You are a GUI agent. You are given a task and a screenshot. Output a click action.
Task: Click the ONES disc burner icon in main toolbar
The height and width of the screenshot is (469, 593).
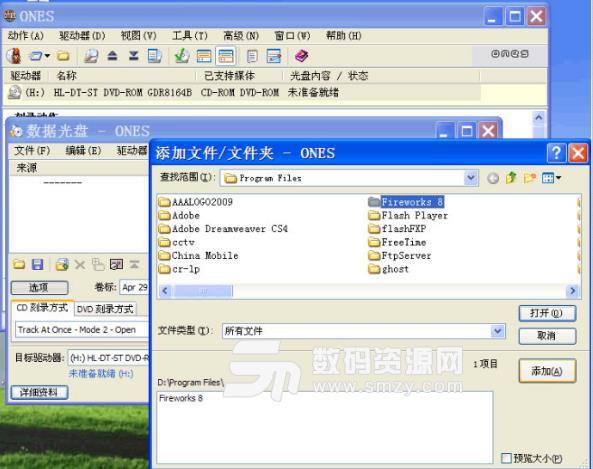click(x=14, y=56)
